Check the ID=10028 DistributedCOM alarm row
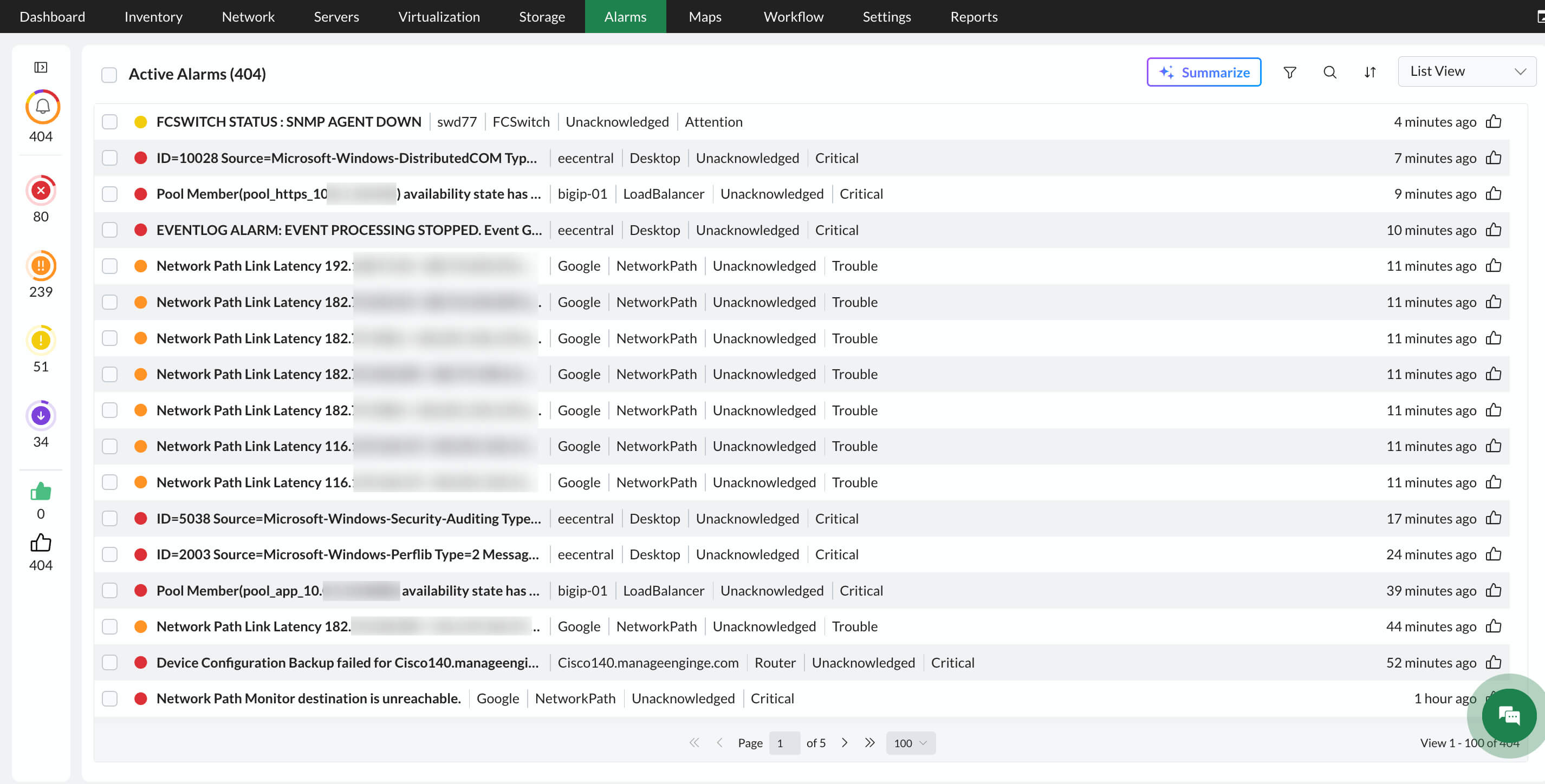 click(x=110, y=158)
